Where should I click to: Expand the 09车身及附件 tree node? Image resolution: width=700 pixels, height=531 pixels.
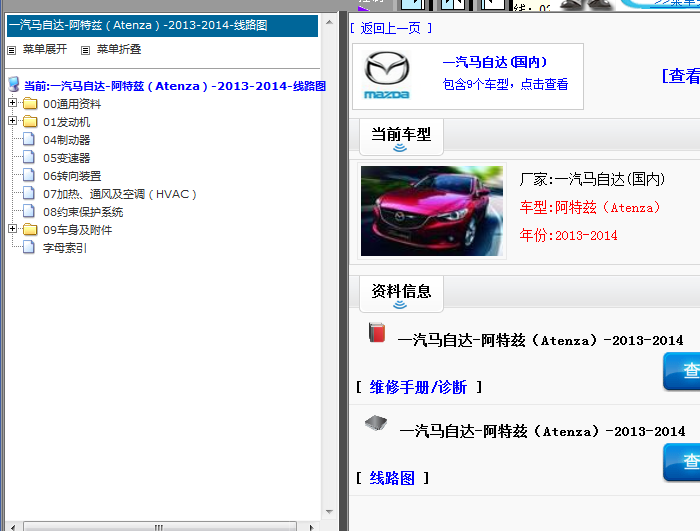[12, 229]
